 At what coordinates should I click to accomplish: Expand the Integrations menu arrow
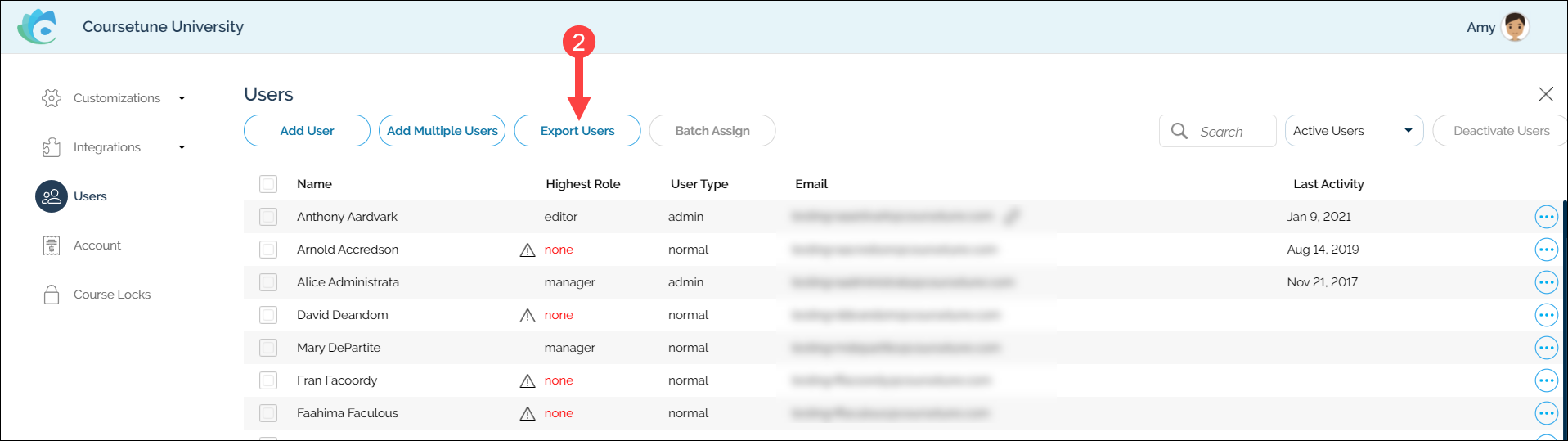click(182, 147)
